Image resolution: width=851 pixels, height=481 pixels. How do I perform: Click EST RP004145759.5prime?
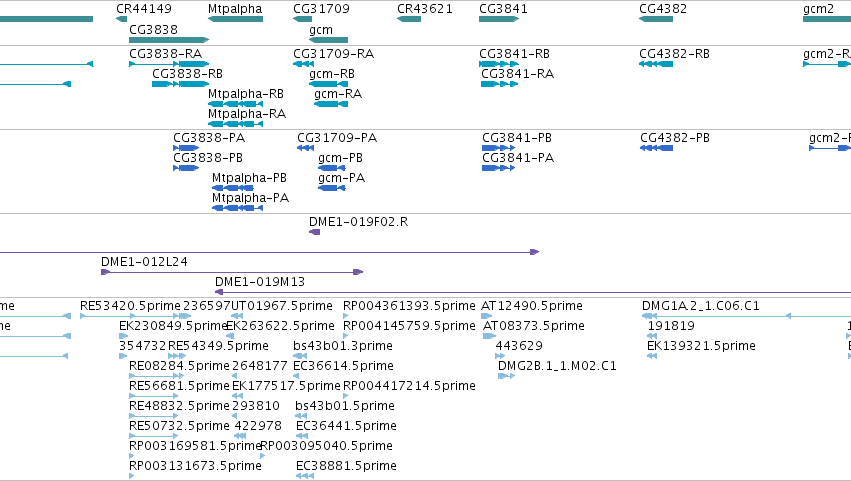click(x=409, y=326)
